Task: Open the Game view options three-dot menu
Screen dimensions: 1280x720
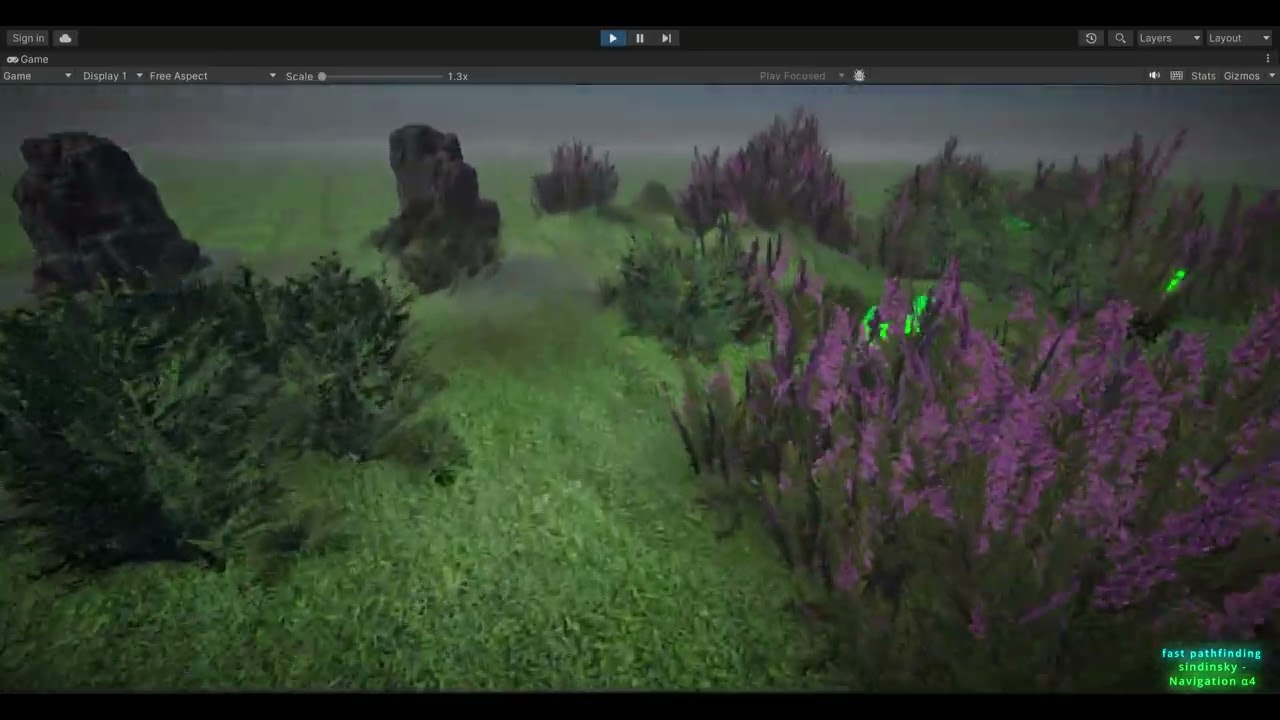Action: click(1268, 59)
